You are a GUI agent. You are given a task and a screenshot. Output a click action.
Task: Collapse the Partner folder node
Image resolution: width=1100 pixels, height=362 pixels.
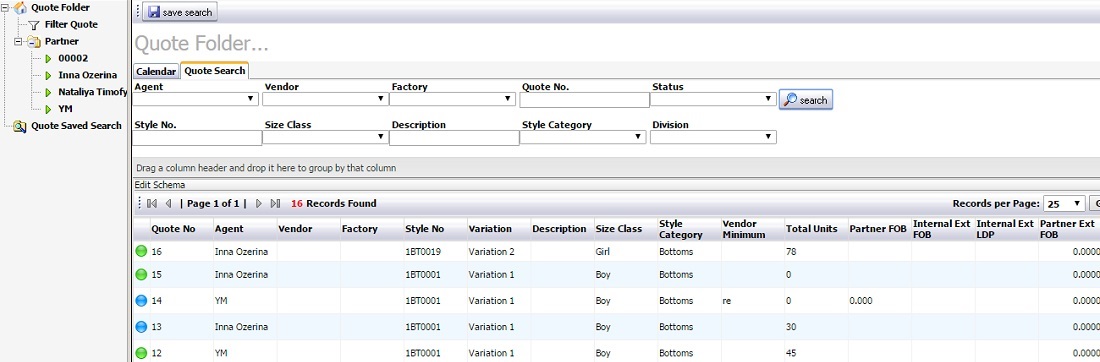[19, 41]
